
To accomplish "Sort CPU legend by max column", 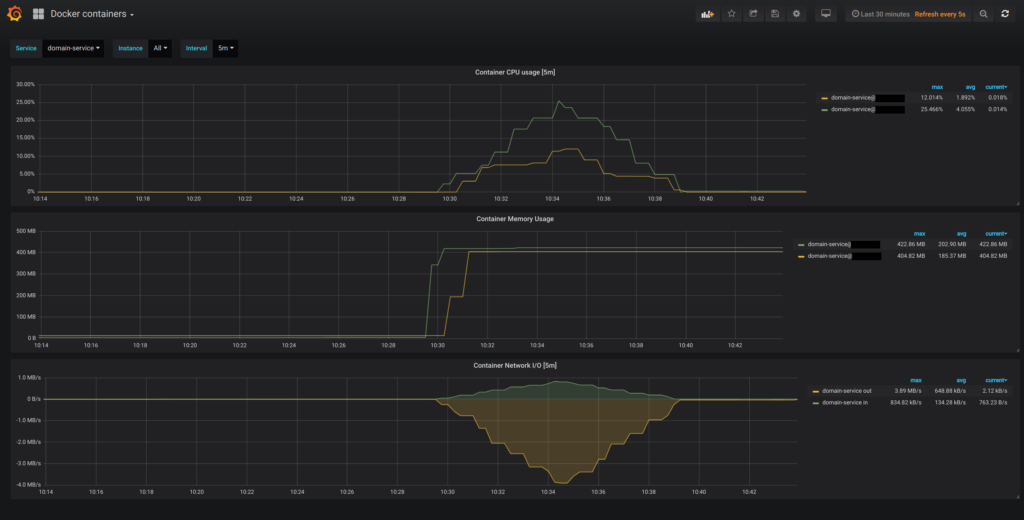I will (x=937, y=87).
